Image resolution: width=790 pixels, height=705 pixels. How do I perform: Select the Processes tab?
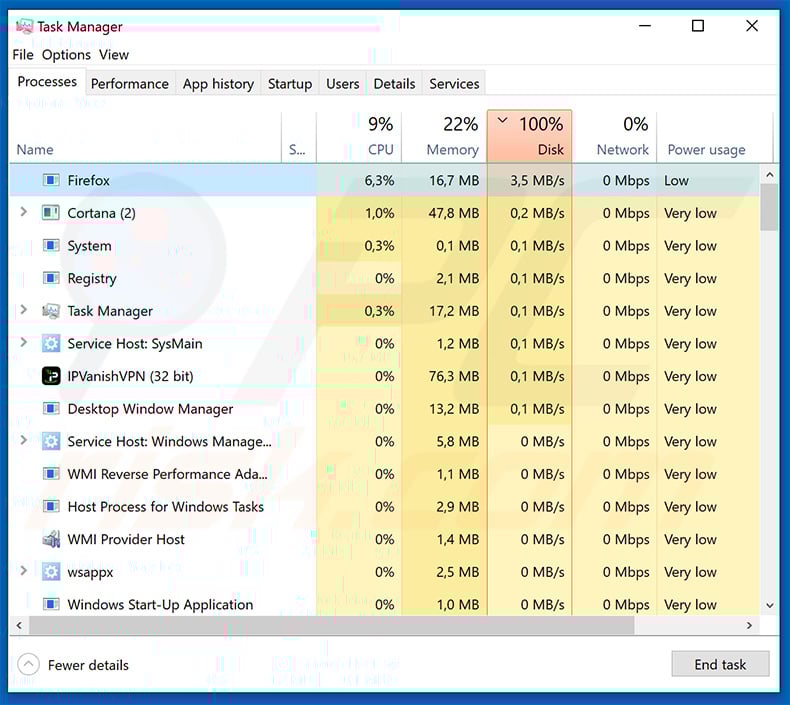pyautogui.click(x=47, y=82)
